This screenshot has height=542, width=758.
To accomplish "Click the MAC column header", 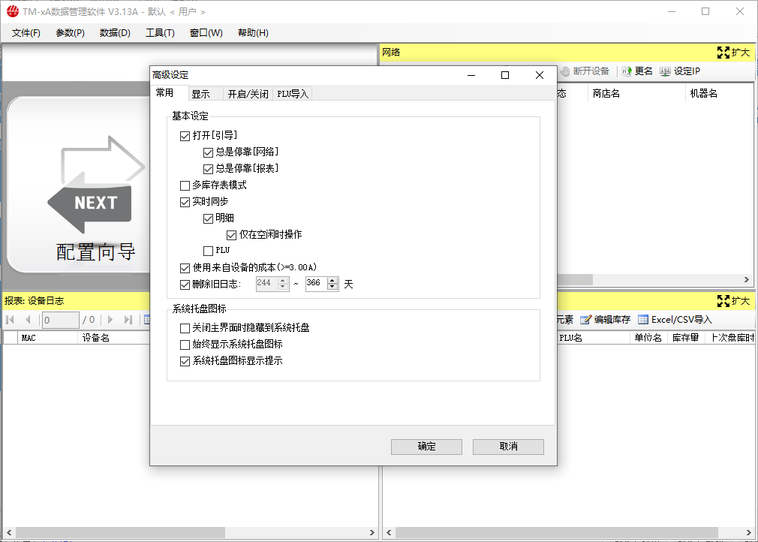I will (47, 337).
